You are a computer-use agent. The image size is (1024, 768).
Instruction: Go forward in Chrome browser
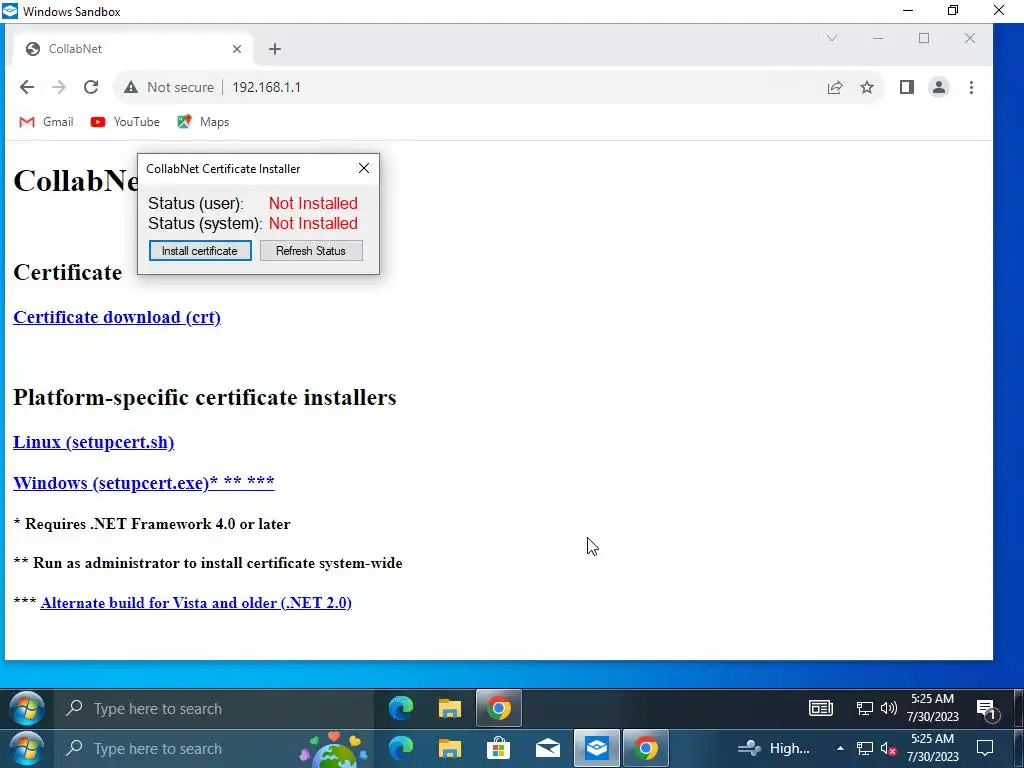pos(59,87)
